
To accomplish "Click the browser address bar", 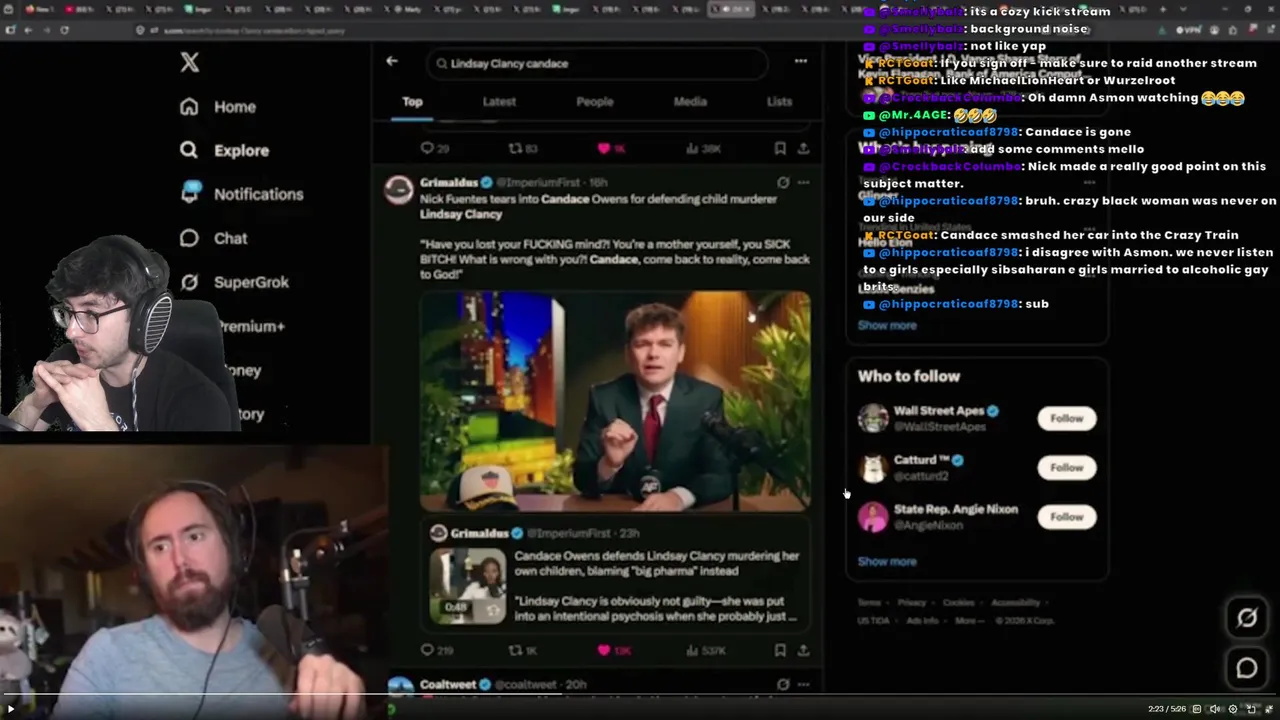I will pyautogui.click(x=640, y=30).
